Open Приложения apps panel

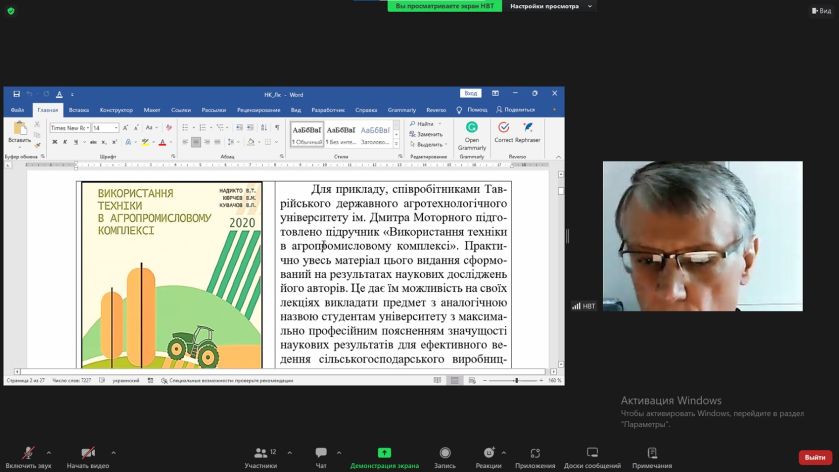[x=535, y=454]
